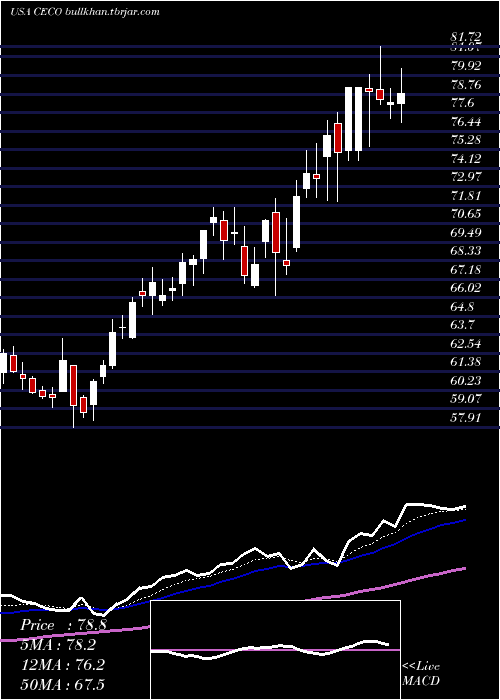Click the 74.12 price axis label

point(466,158)
